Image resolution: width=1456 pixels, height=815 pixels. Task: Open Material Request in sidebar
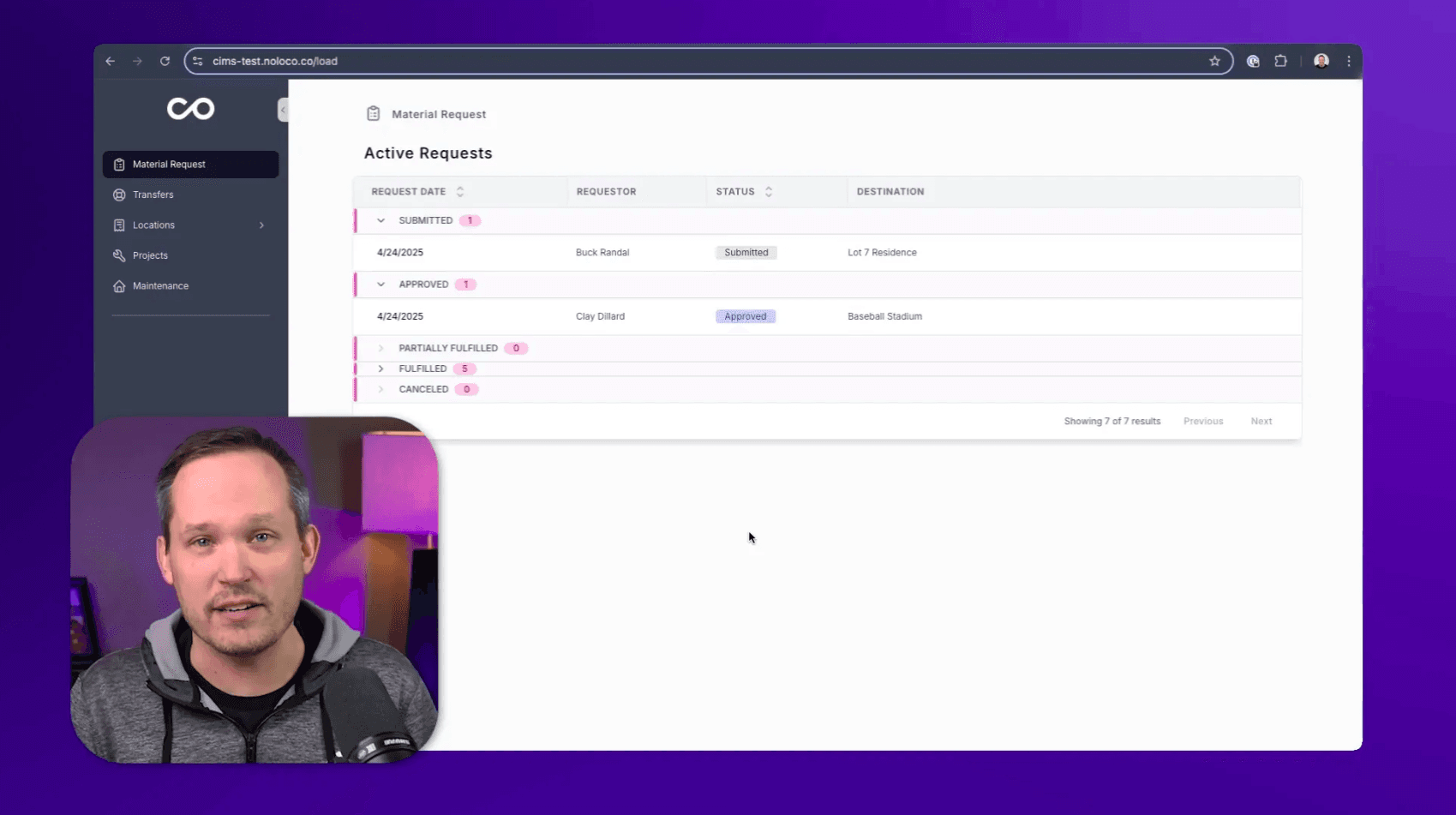pos(190,165)
